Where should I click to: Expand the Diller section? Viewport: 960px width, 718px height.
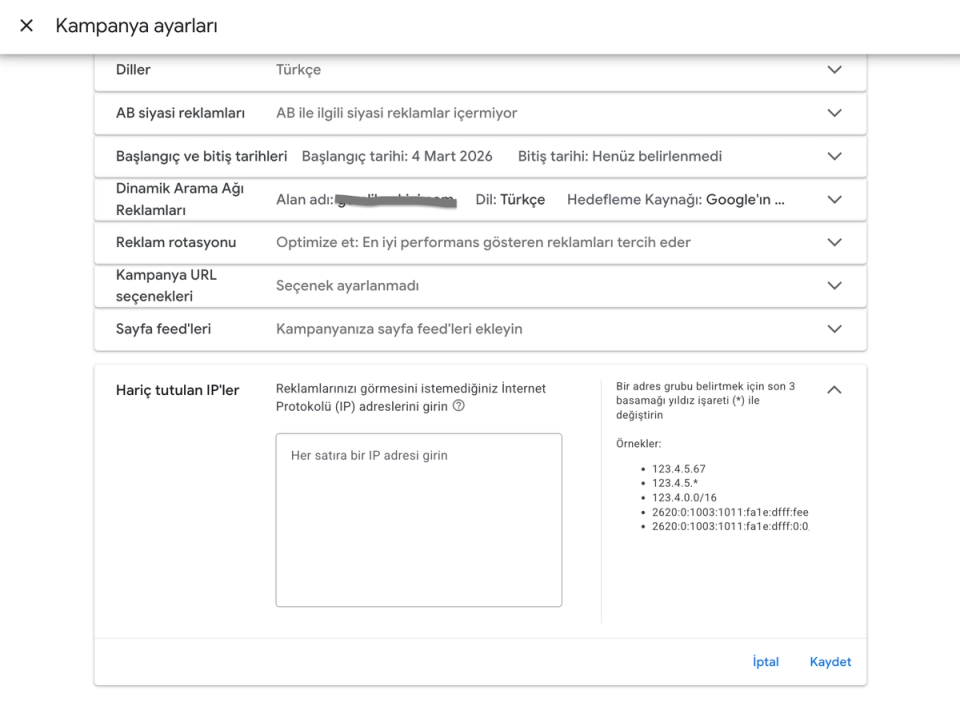(834, 69)
